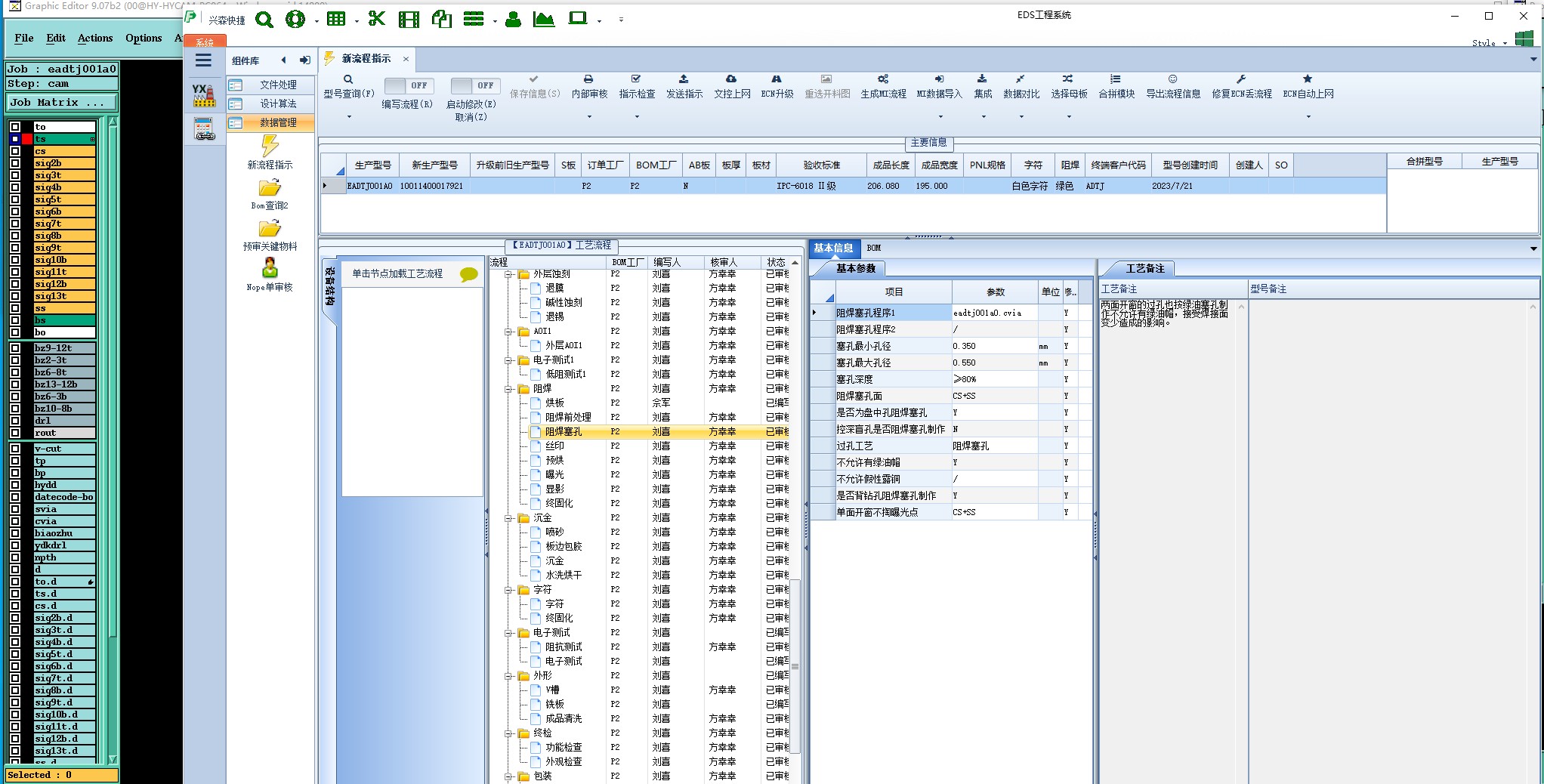Click red color swatch of ts layer
The height and width of the screenshot is (784, 1544).
pos(27,139)
